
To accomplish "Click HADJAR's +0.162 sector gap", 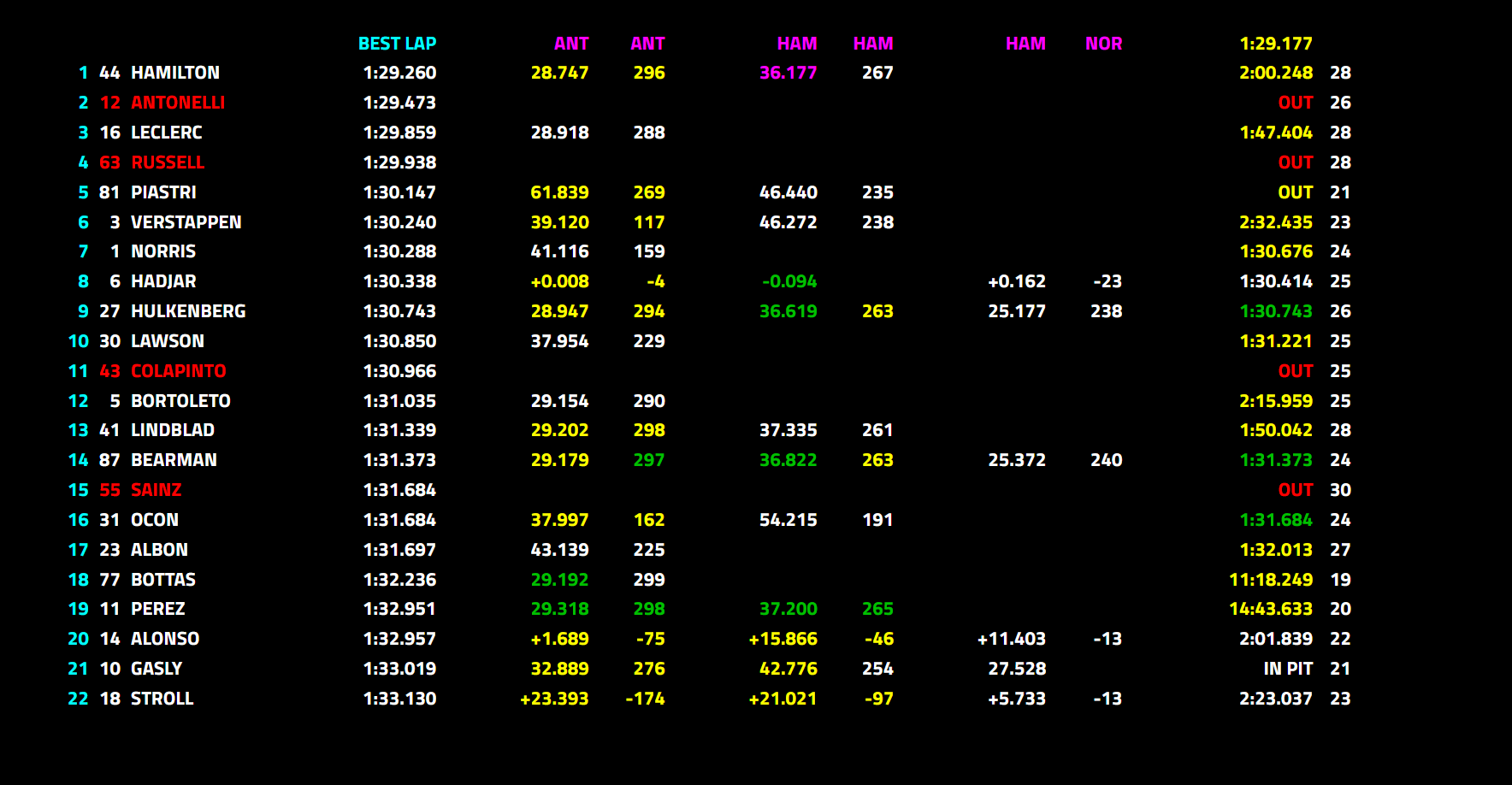I will click(1016, 281).
